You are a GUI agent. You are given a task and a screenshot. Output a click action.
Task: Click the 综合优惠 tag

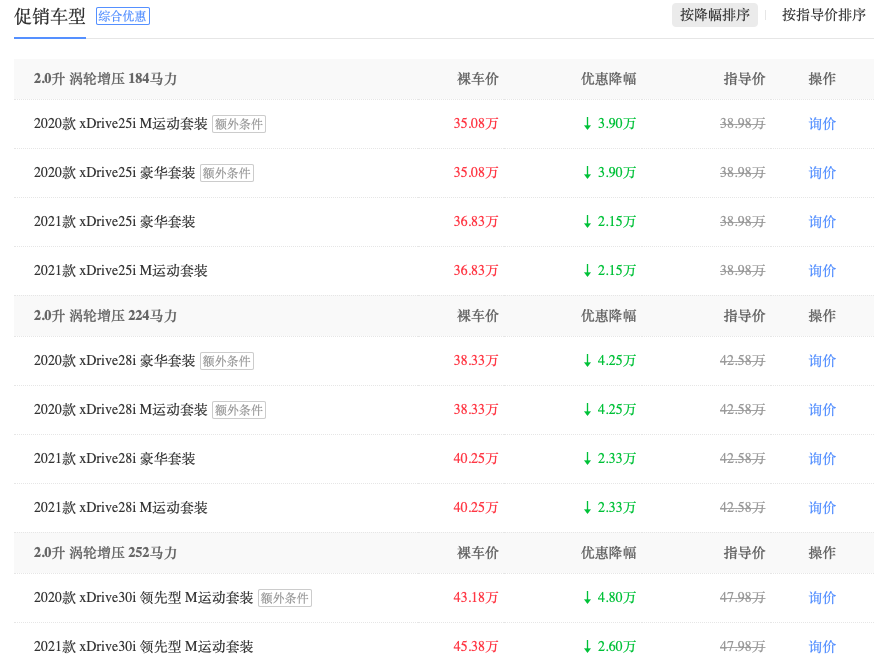123,16
